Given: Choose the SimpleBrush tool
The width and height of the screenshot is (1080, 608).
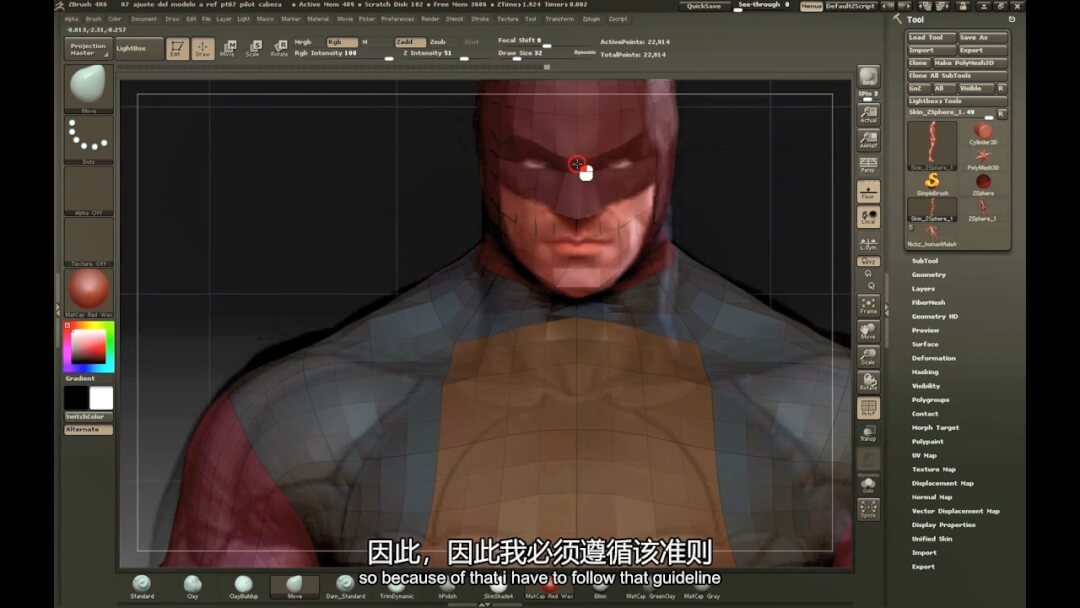Looking at the screenshot, I should point(932,185).
